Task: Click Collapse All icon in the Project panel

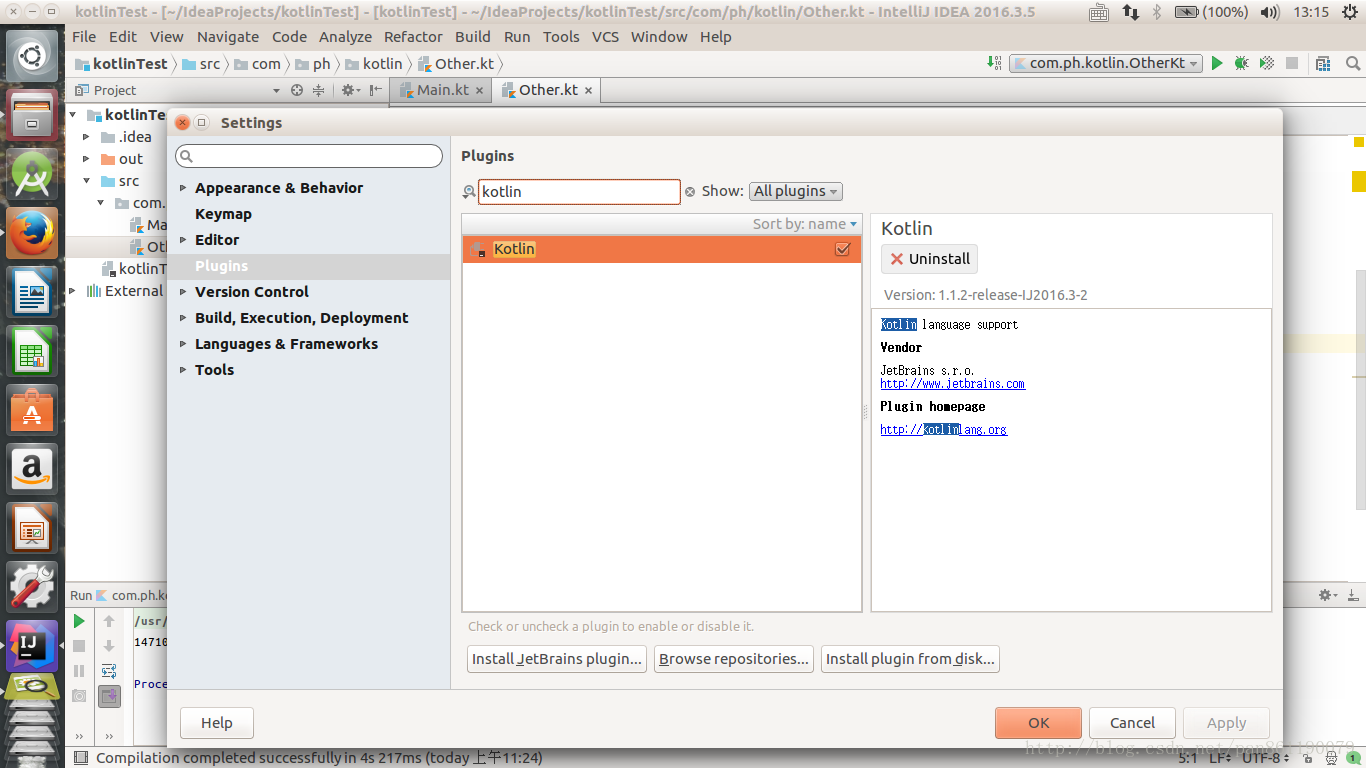Action: (x=319, y=90)
